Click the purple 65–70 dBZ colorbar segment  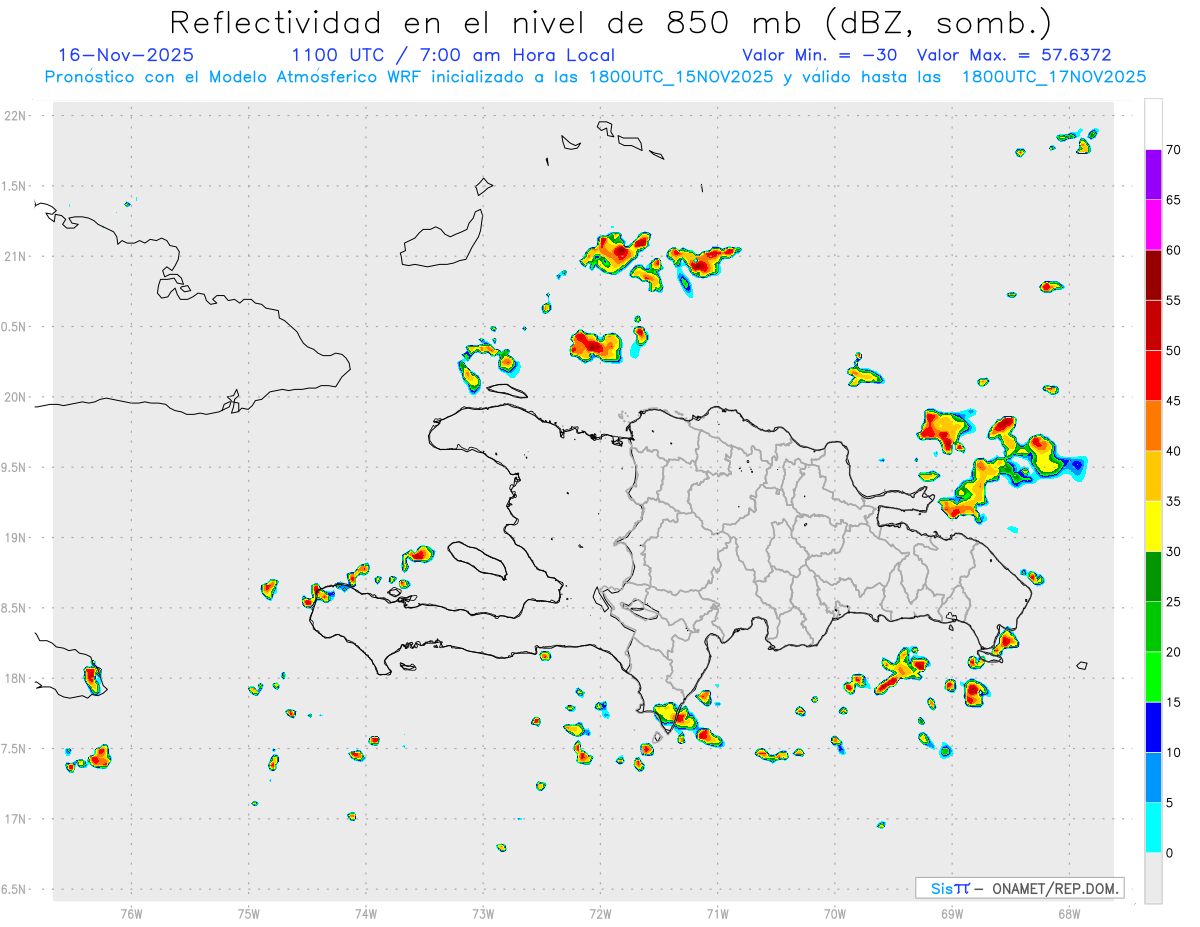pyautogui.click(x=1153, y=175)
